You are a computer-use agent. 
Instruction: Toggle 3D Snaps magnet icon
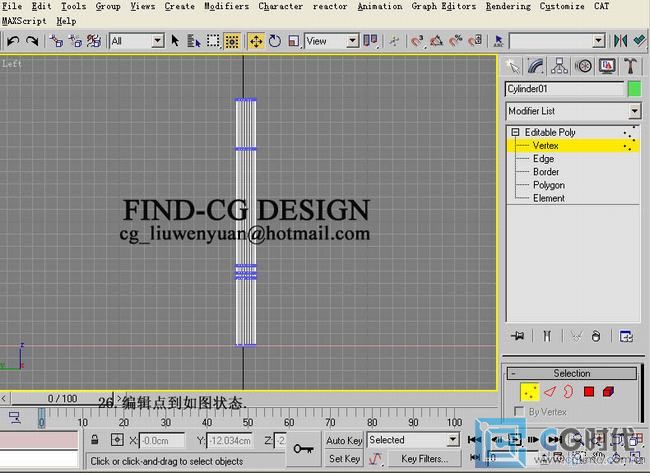click(417, 41)
